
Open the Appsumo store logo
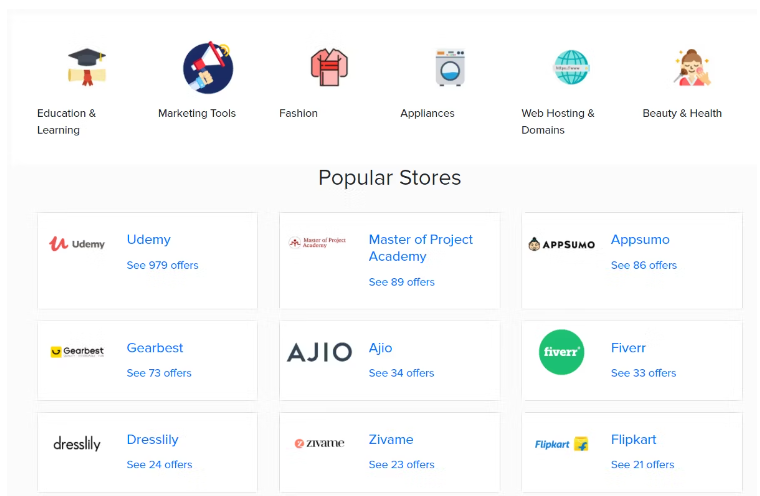click(x=561, y=244)
